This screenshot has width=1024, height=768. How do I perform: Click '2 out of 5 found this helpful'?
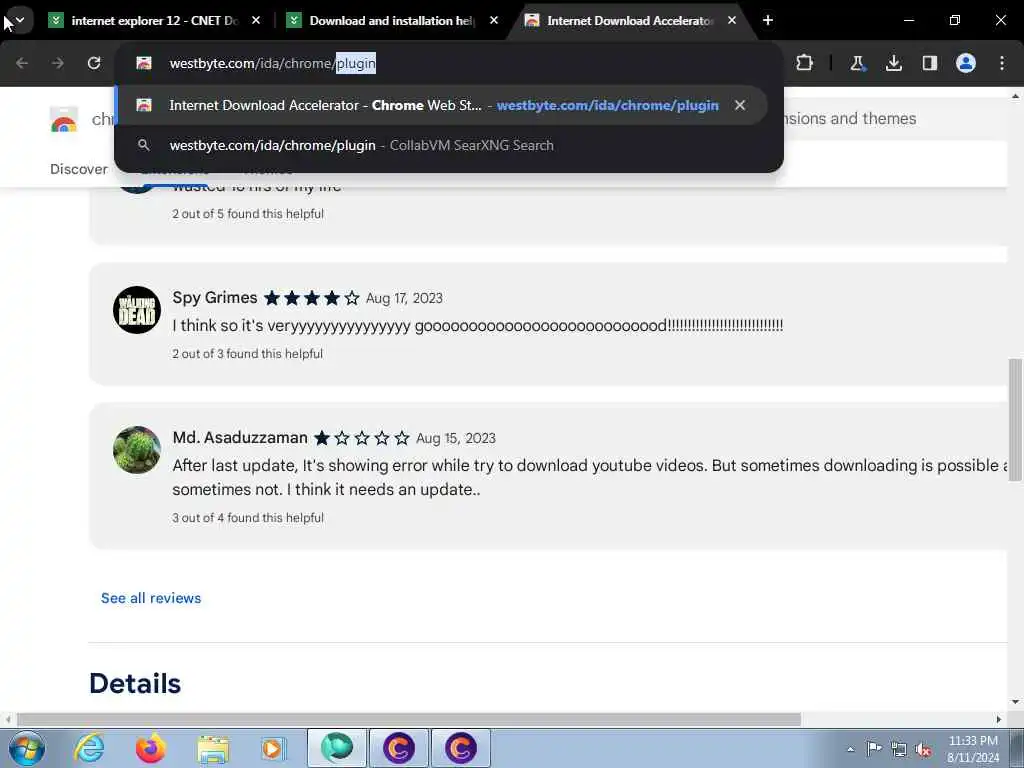coord(248,214)
